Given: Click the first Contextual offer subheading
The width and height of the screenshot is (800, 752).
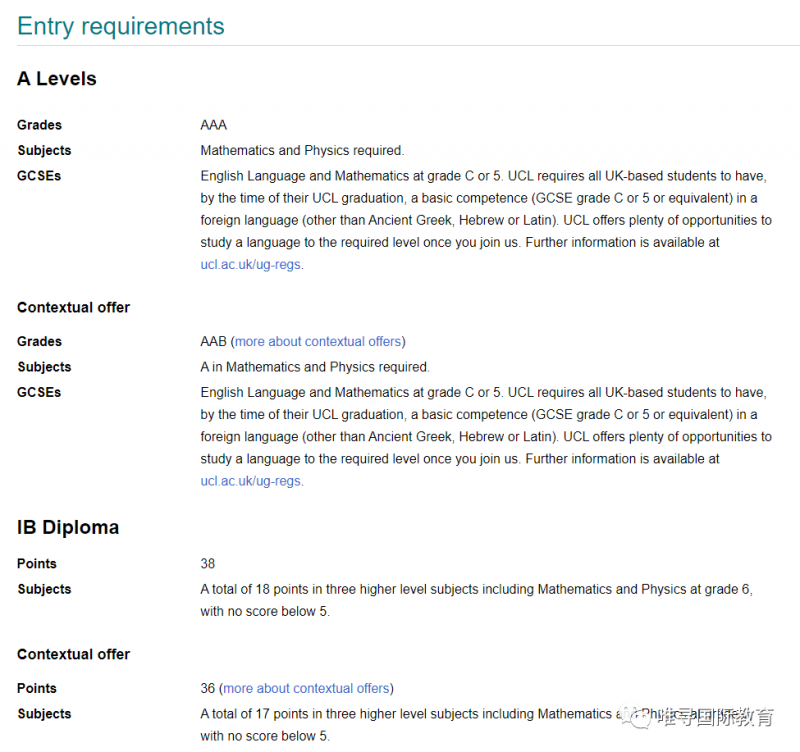Looking at the screenshot, I should click(x=73, y=307).
